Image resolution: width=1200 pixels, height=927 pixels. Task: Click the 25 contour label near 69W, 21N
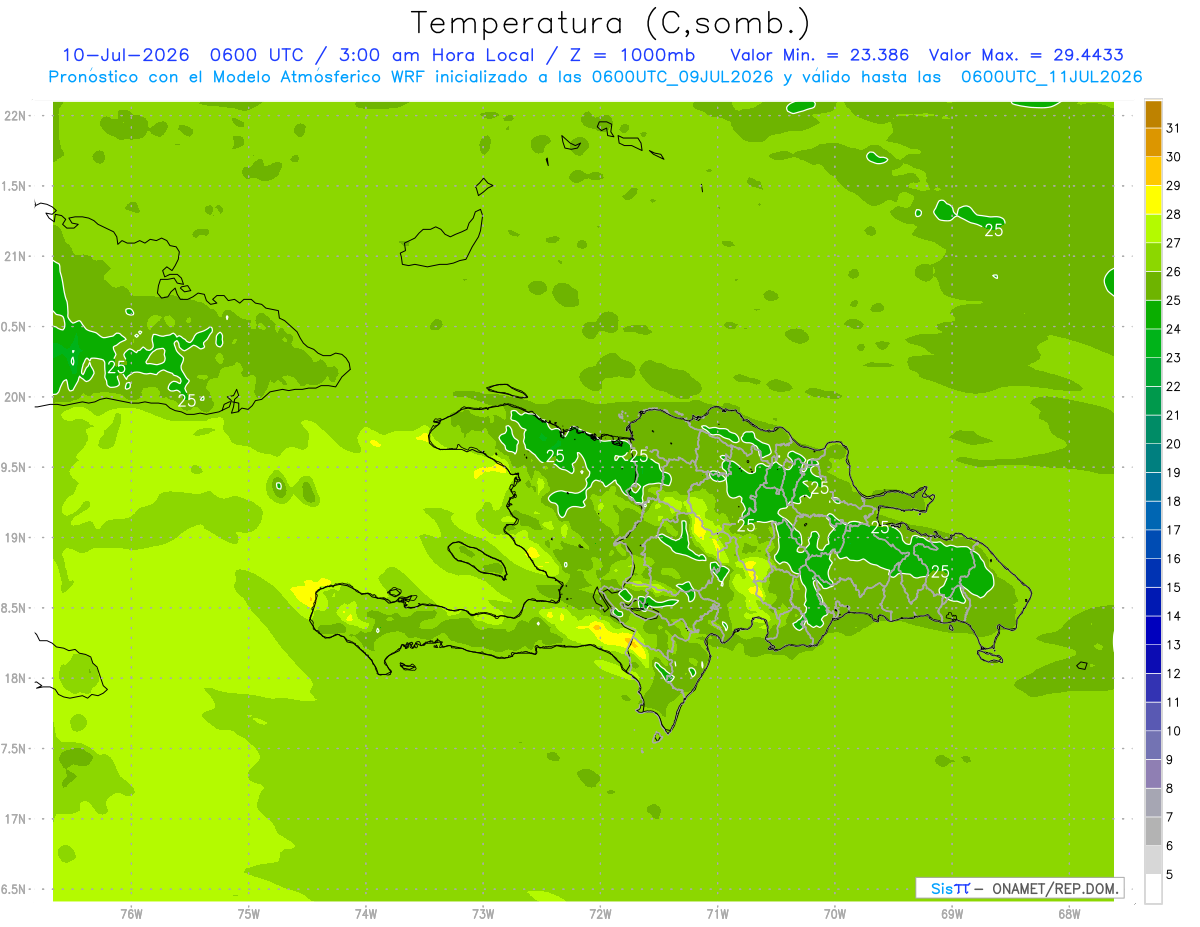tap(994, 230)
